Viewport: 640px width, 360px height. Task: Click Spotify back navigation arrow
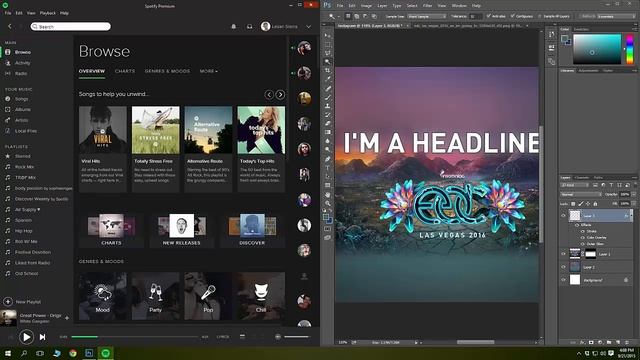coord(10,26)
